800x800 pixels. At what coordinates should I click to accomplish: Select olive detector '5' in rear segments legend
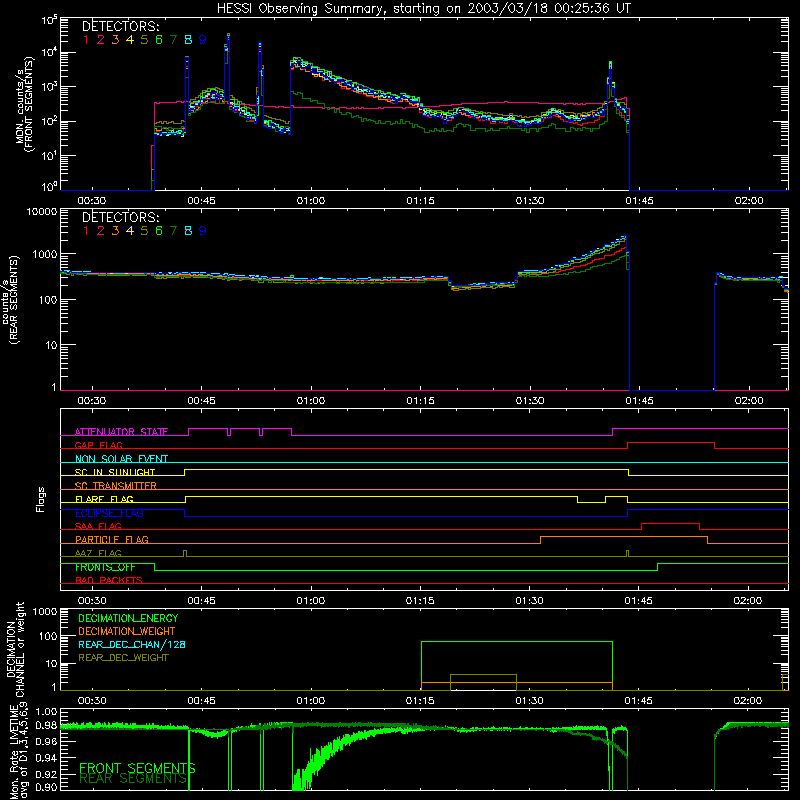(144, 231)
